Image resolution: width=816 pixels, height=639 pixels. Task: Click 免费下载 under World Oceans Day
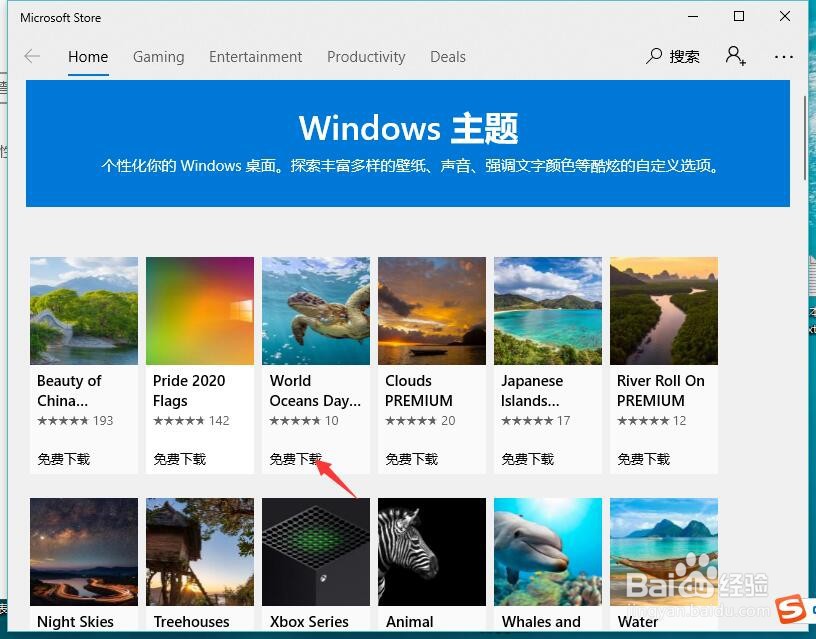pyautogui.click(x=296, y=459)
